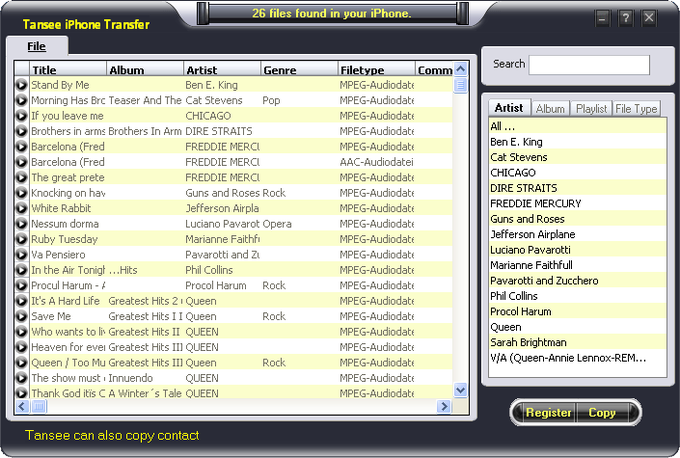Select 'All ...' in the artist list

pyautogui.click(x=577, y=126)
